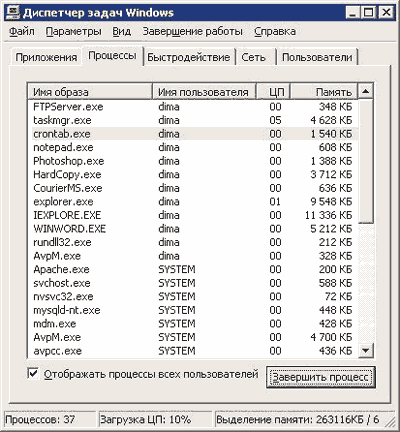400x432 pixels.
Task: Open the Файл menu
Action: [x=22, y=31]
